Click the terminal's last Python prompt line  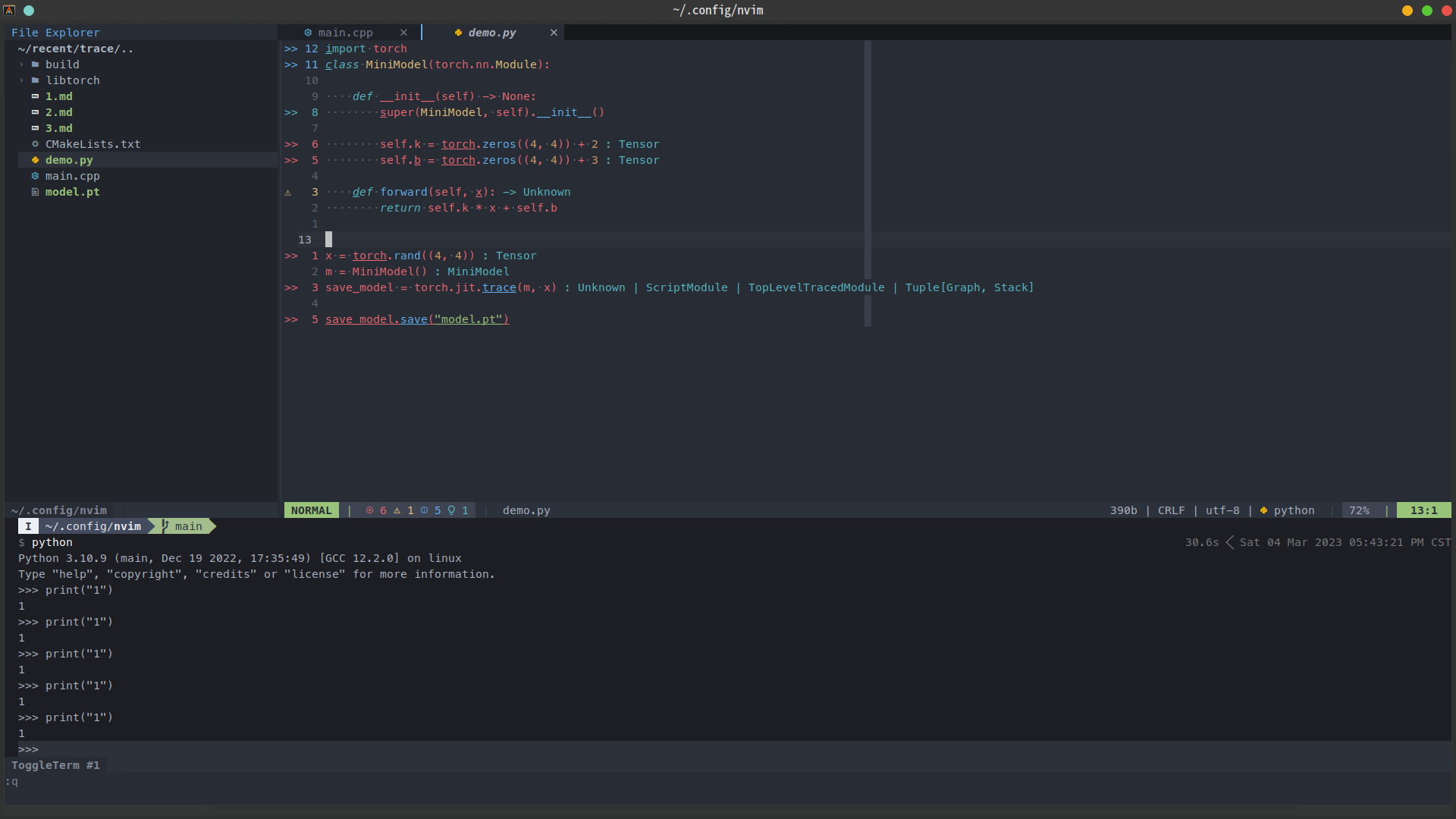tap(28, 749)
